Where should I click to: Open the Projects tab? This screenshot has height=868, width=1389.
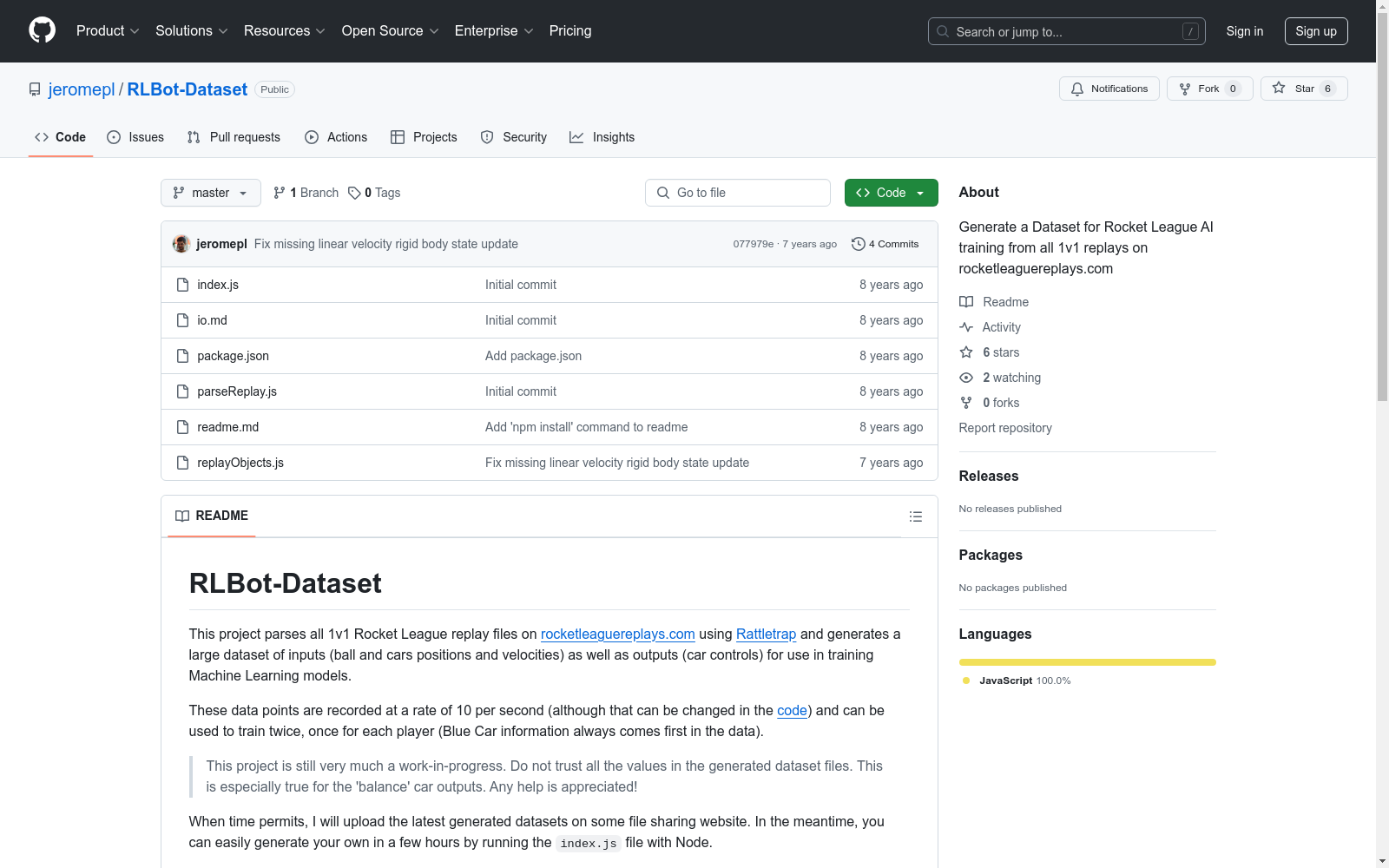424,137
